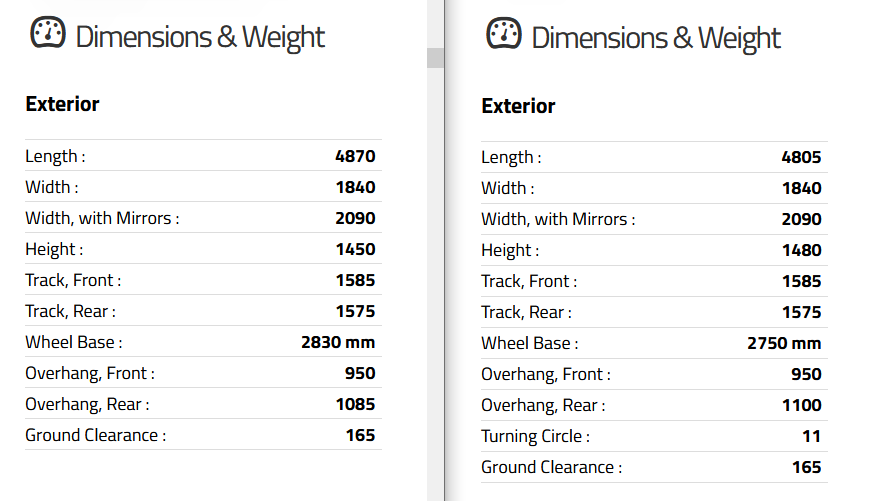Click the Turning Circle row label

535,437
